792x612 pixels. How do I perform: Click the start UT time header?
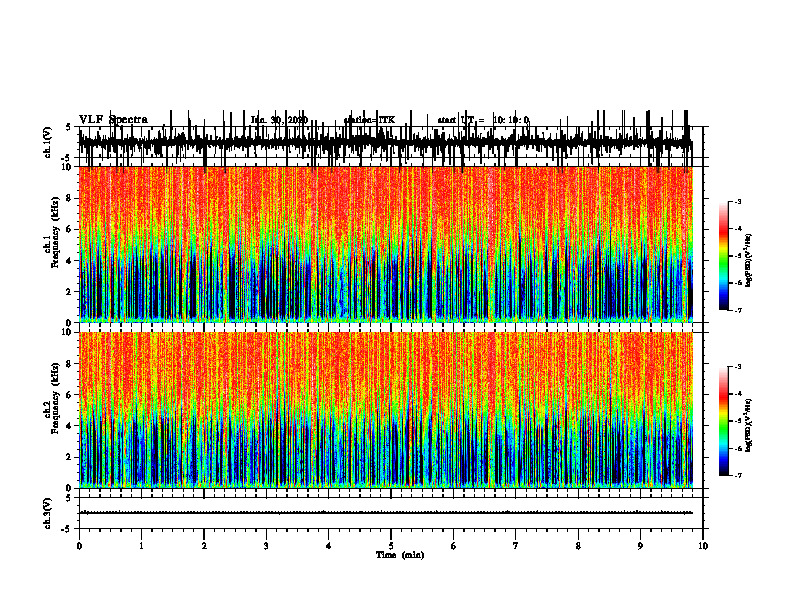[x=483, y=120]
